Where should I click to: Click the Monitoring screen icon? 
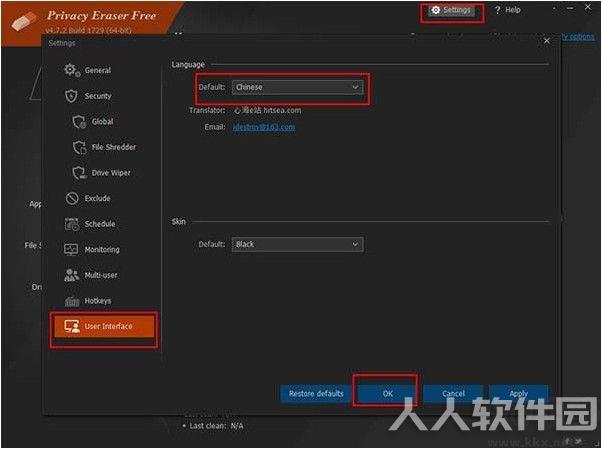(71, 250)
